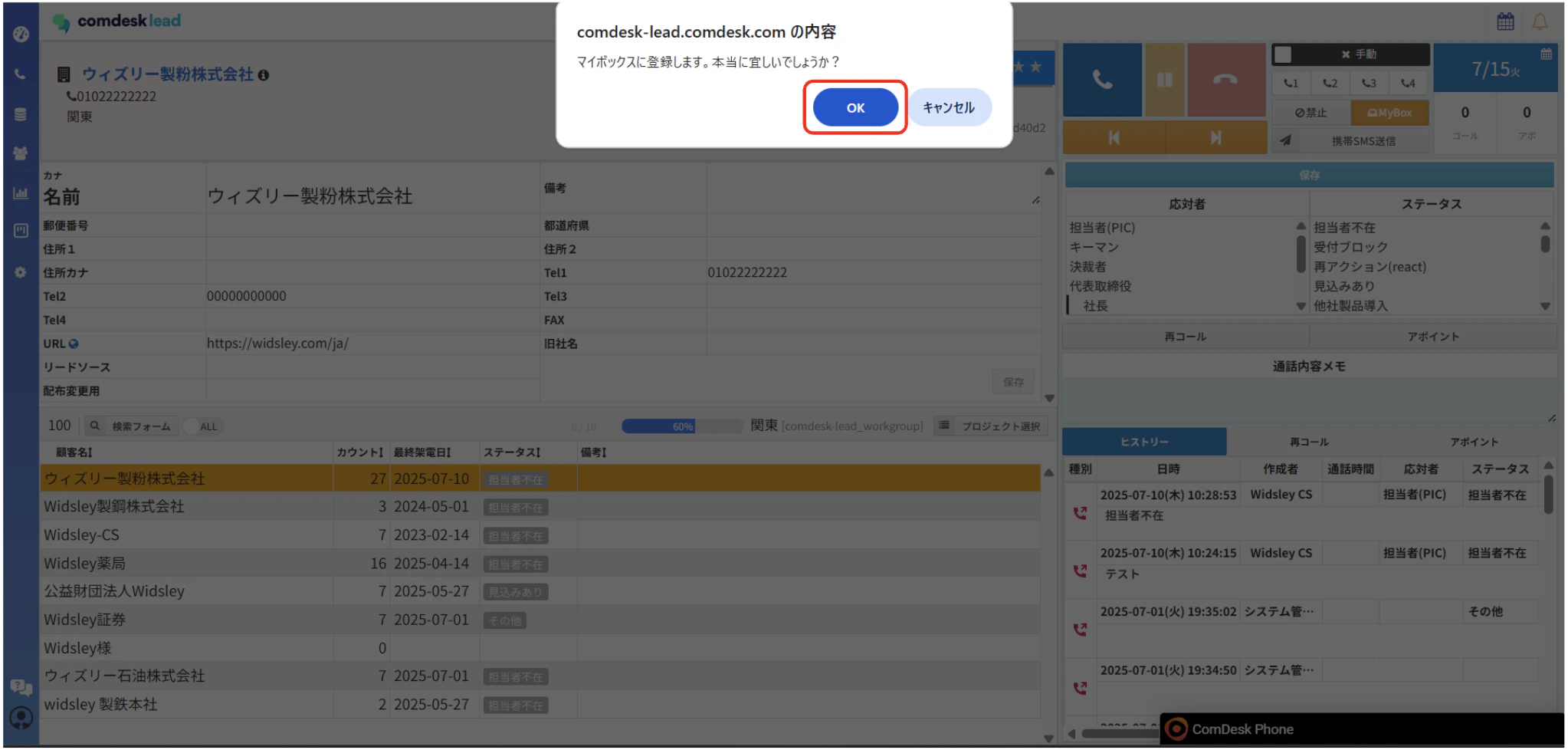Image resolution: width=1568 pixels, height=750 pixels.
Task: Open the dashboard gauge icon in sidebar
Action: 21,35
